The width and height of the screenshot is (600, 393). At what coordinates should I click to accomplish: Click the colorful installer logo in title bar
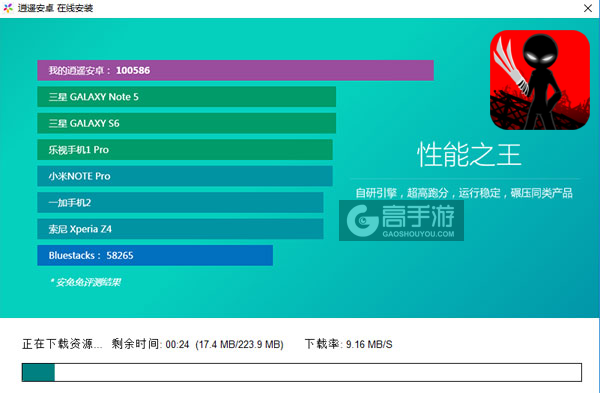pyautogui.click(x=8, y=8)
